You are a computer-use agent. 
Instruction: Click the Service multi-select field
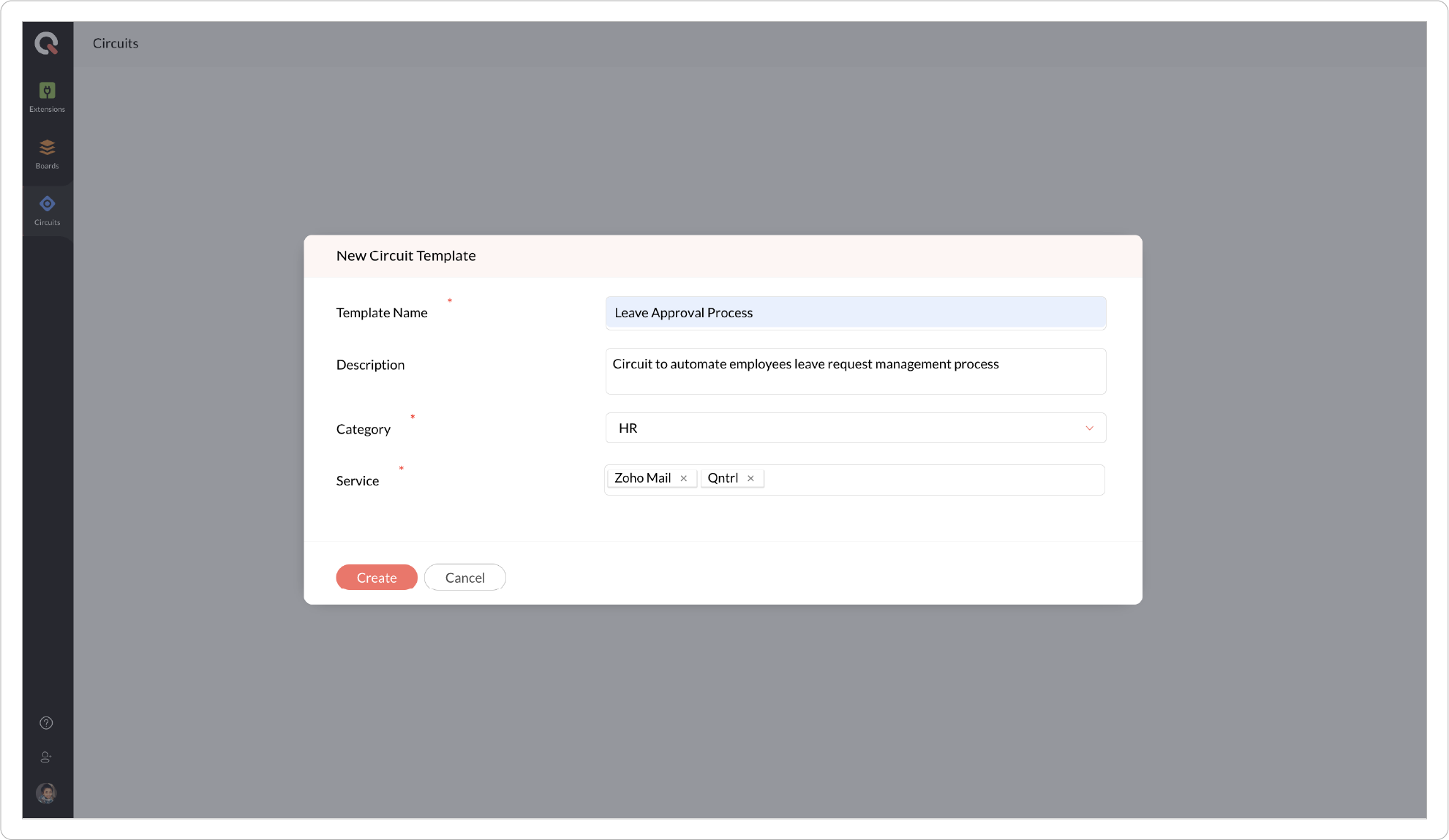tap(854, 480)
